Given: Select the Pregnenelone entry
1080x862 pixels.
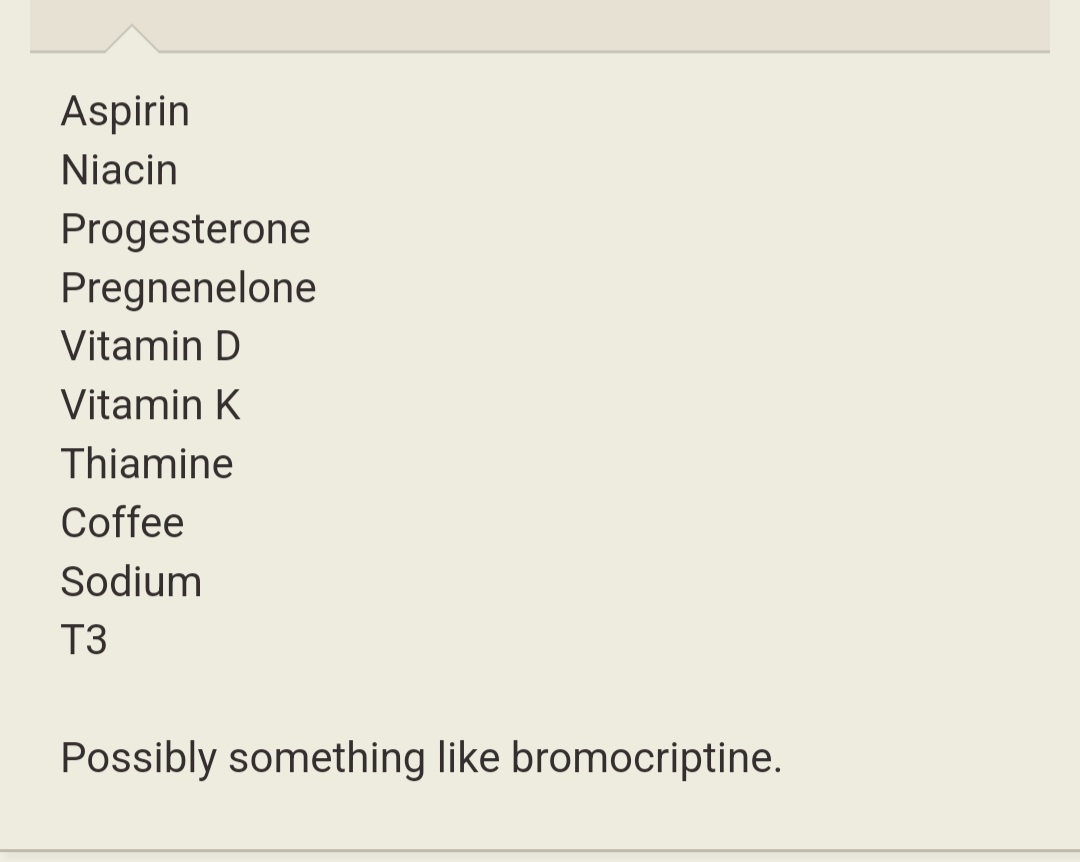Looking at the screenshot, I should pos(189,288).
